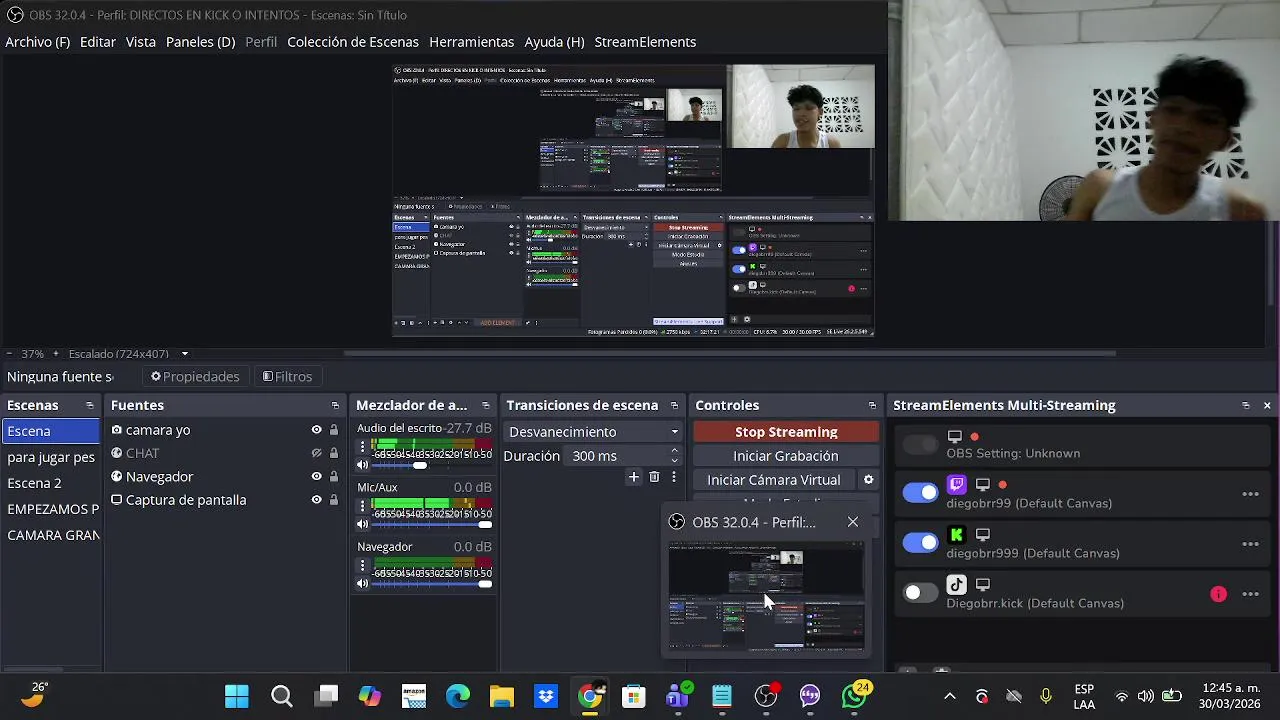Screen dimensions: 1280x720
Task: Mute the Navegador audio speaker icon
Action: (x=363, y=583)
